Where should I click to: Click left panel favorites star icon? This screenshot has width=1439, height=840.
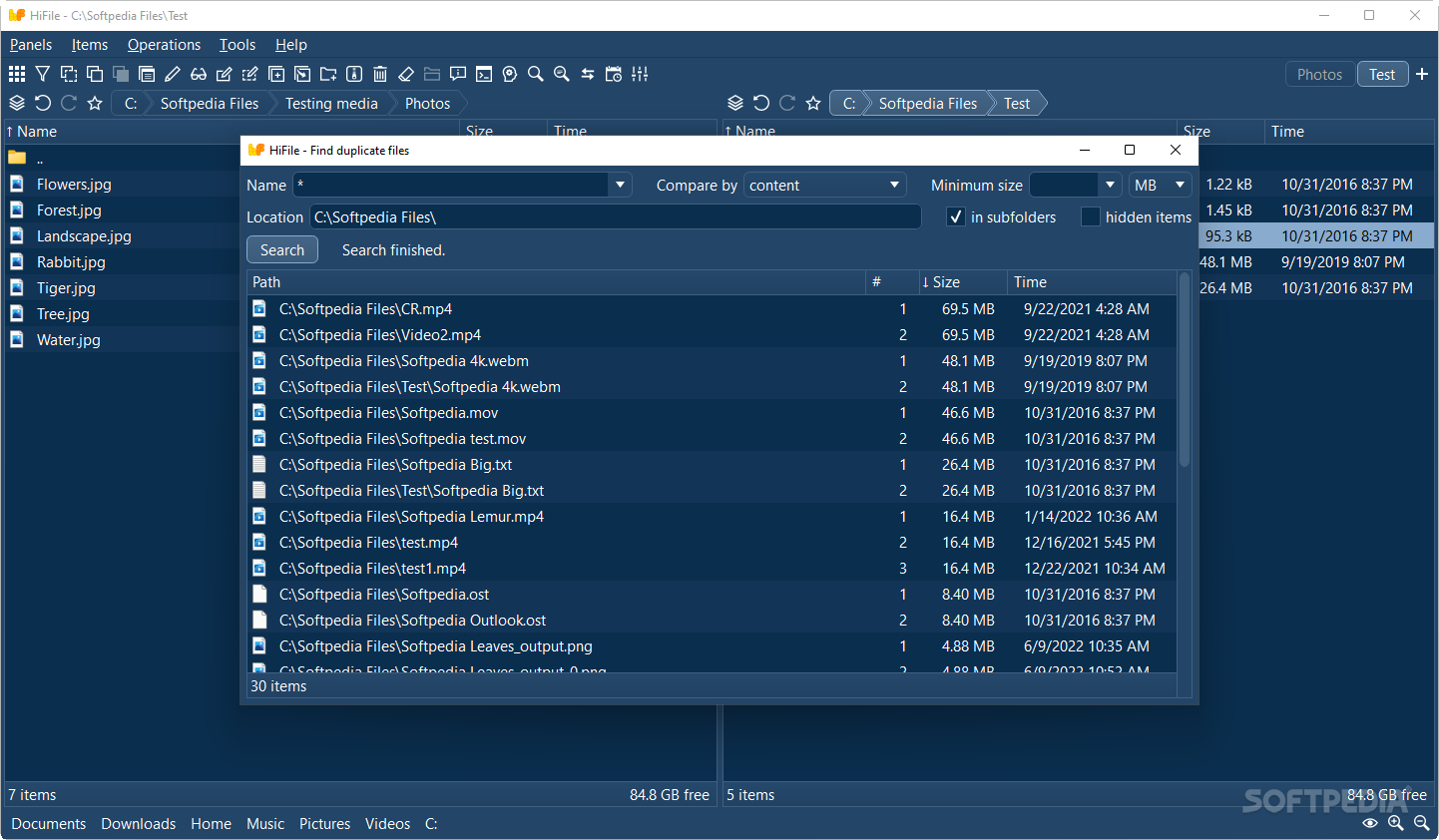pyautogui.click(x=95, y=103)
